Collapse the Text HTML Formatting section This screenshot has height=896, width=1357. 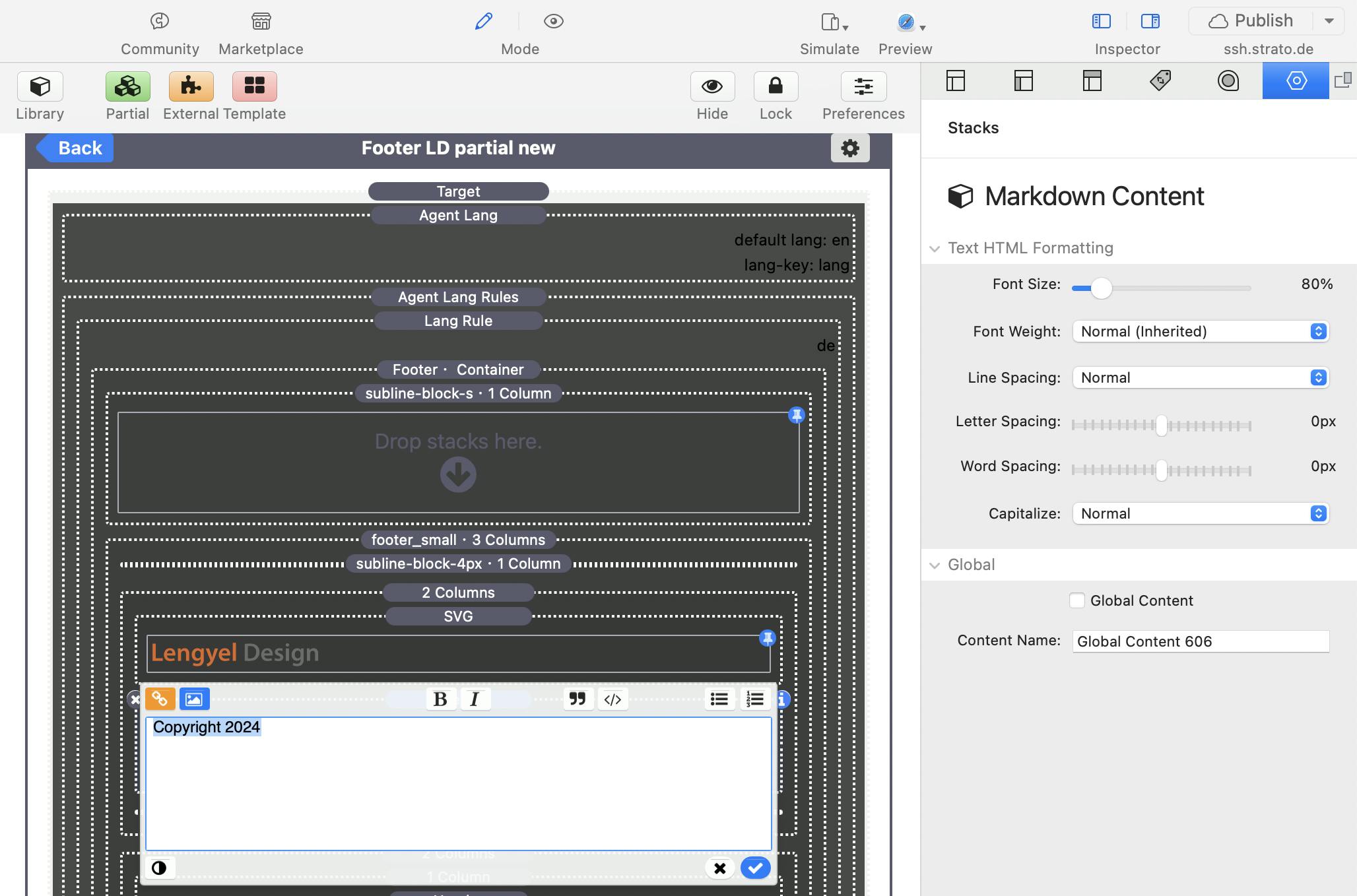click(x=935, y=249)
